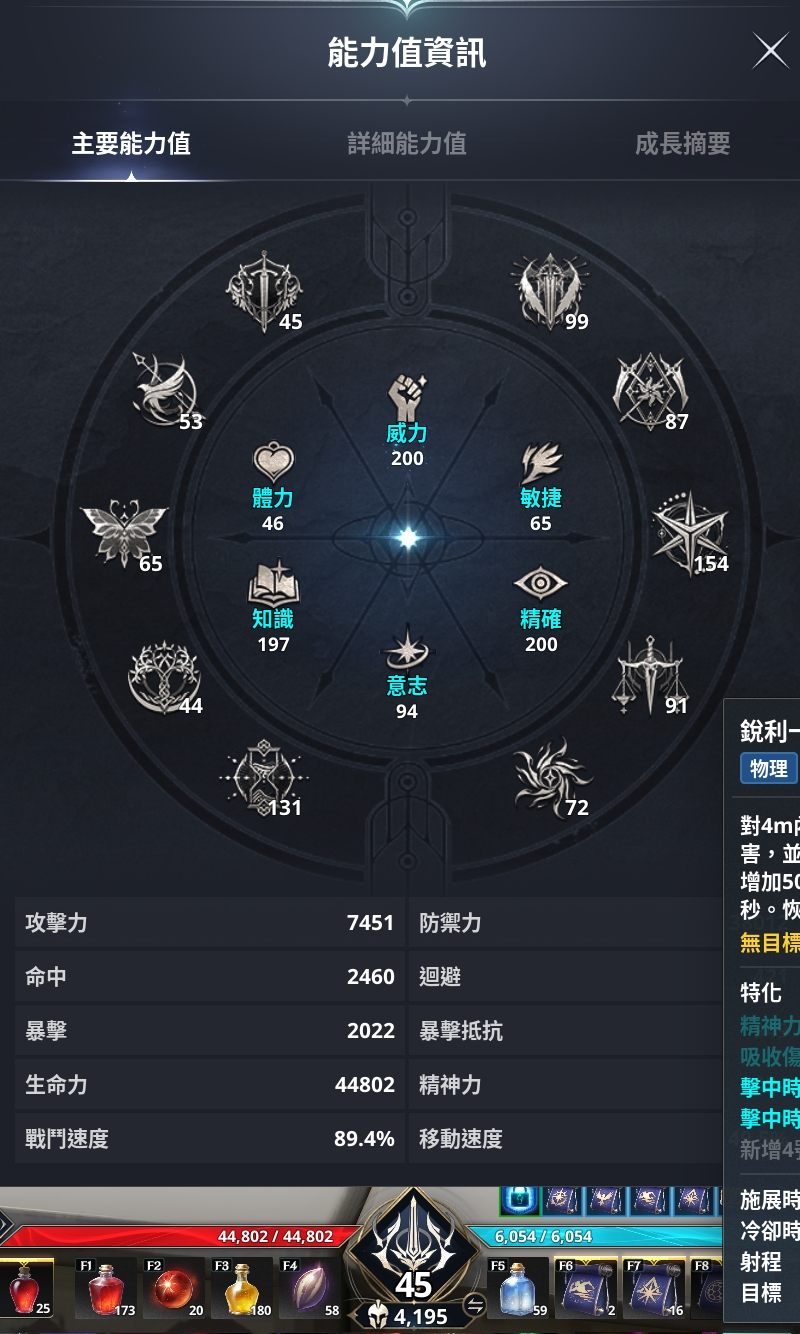
Task: Select the 體力 heart icon
Action: tap(273, 462)
